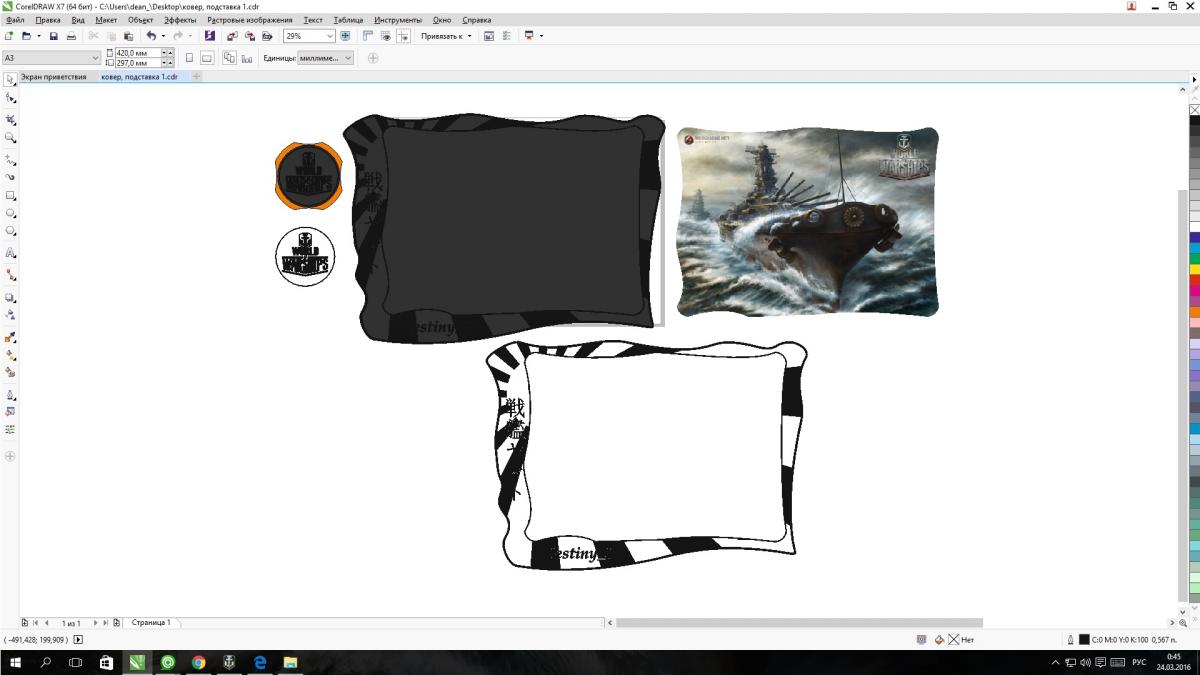Click the page width 420,0 мм field
Image resolution: width=1200 pixels, height=675 pixels.
(137, 52)
